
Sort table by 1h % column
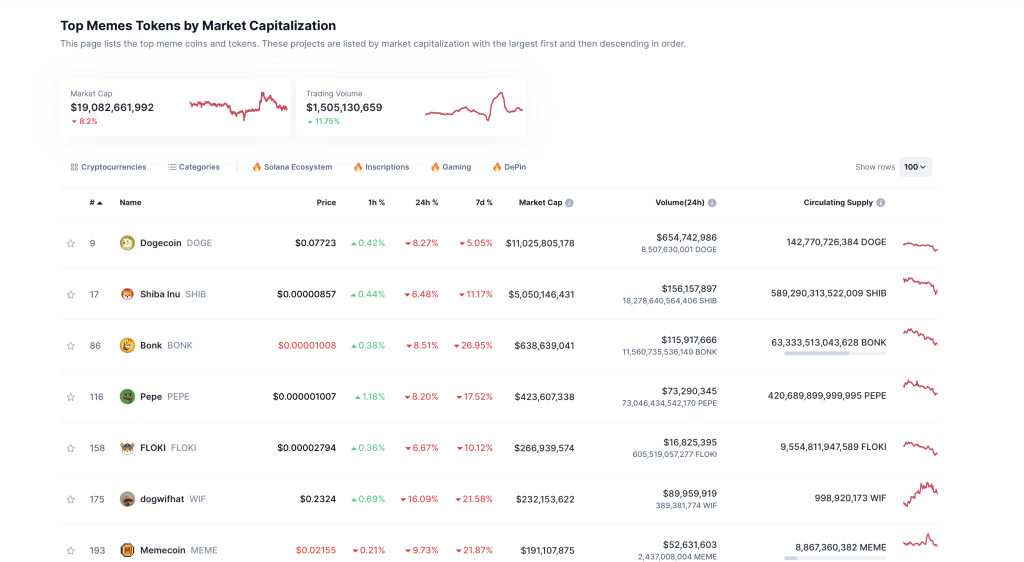pos(376,202)
